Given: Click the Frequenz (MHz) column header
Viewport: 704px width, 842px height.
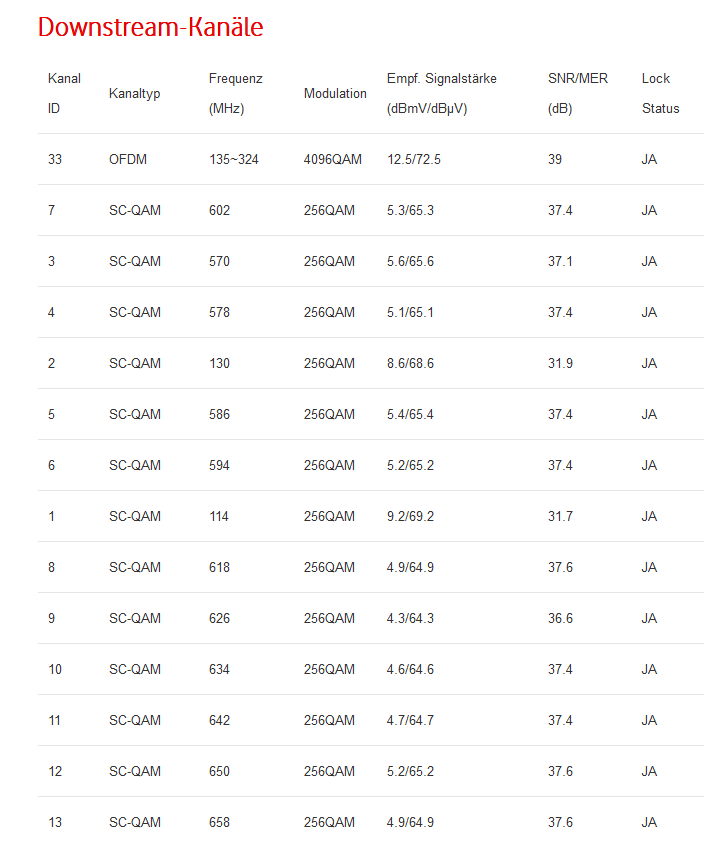Looking at the screenshot, I should (x=236, y=93).
